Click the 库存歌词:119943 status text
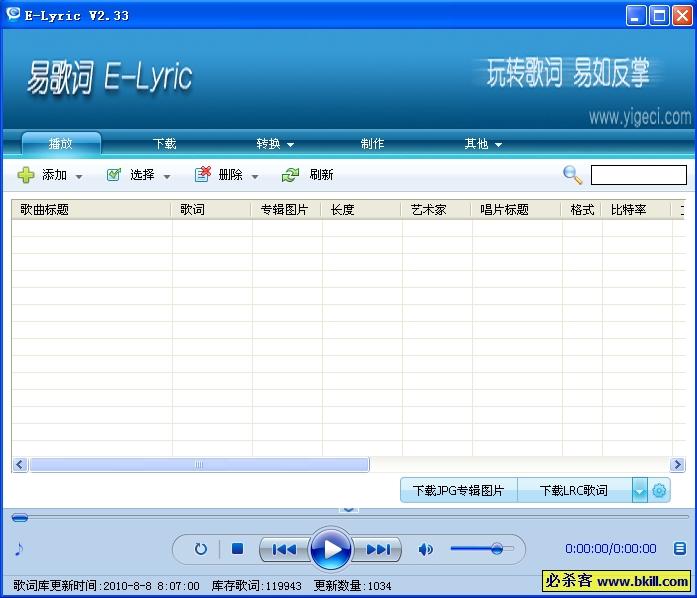697x598 pixels. 256,586
